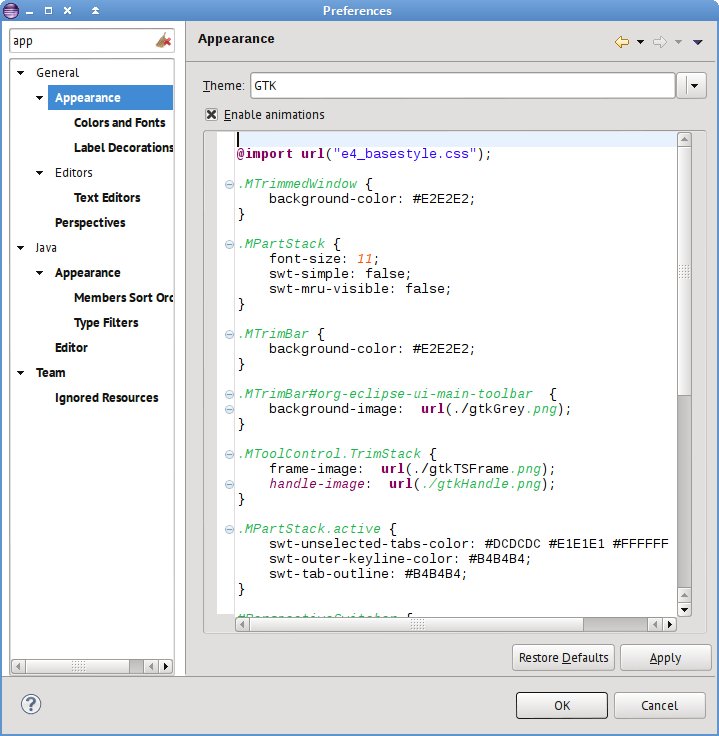
Task: Select Members Sort Order preference page
Action: point(123,298)
